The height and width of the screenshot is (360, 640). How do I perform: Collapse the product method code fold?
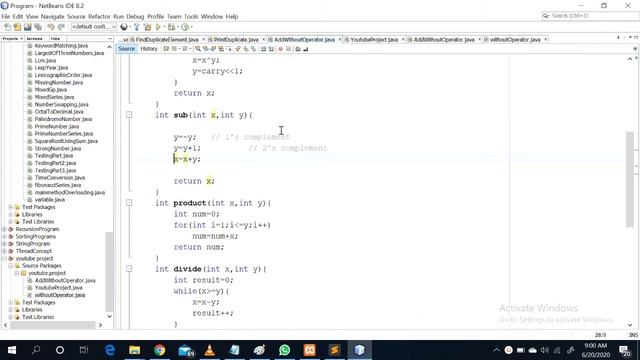pyautogui.click(x=129, y=203)
